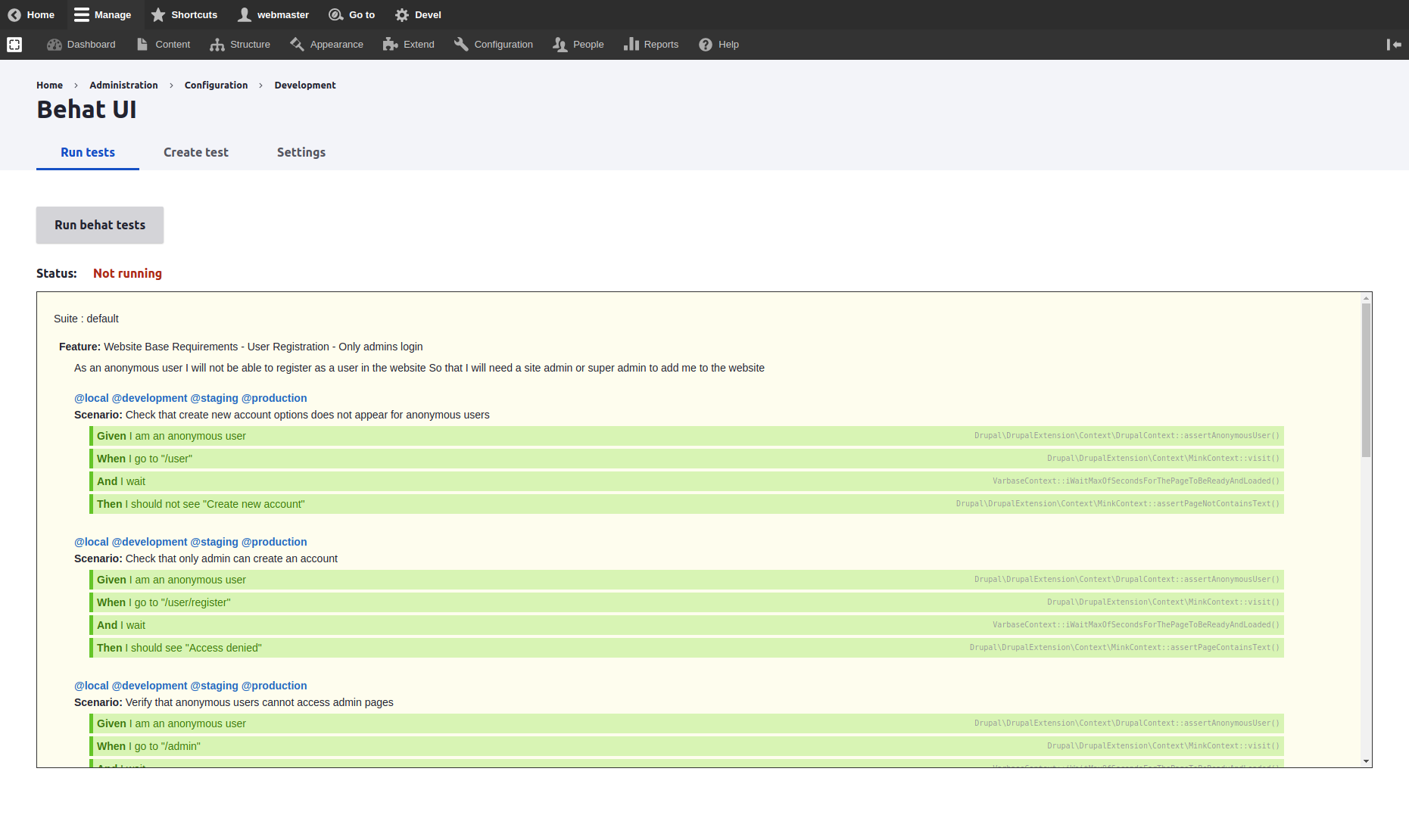
Task: Click the "As an anonymous user" description line
Action: [x=419, y=368]
